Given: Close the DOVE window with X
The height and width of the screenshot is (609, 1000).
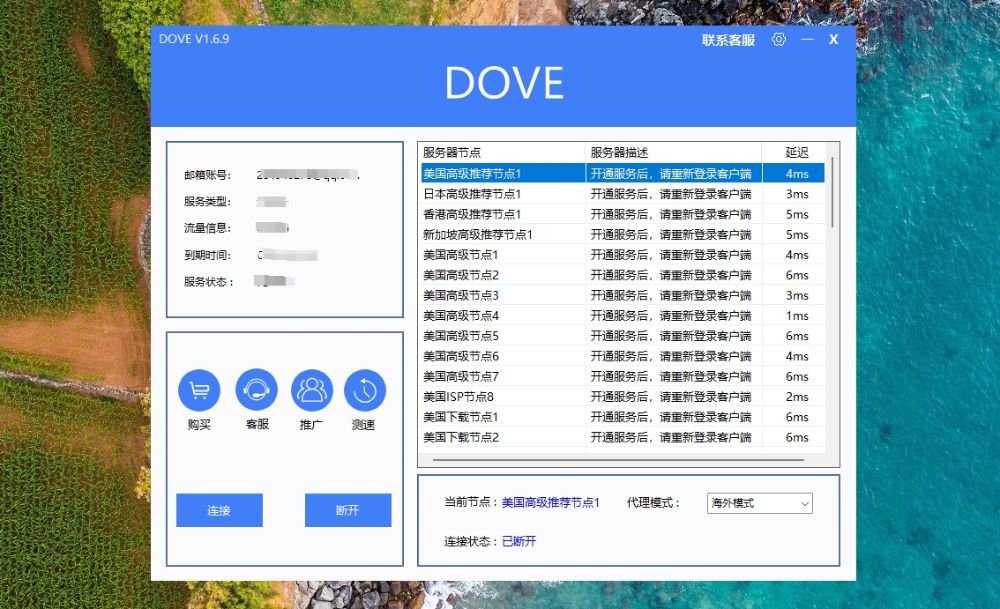Looking at the screenshot, I should tap(834, 40).
